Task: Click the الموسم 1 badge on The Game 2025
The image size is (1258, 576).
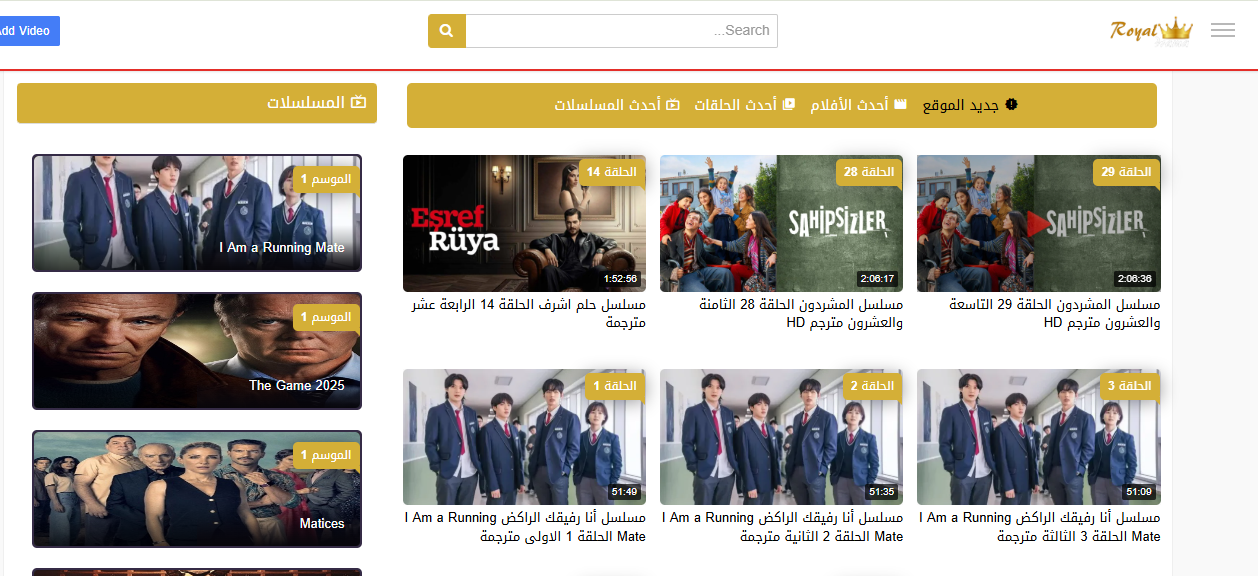Action: [327, 317]
